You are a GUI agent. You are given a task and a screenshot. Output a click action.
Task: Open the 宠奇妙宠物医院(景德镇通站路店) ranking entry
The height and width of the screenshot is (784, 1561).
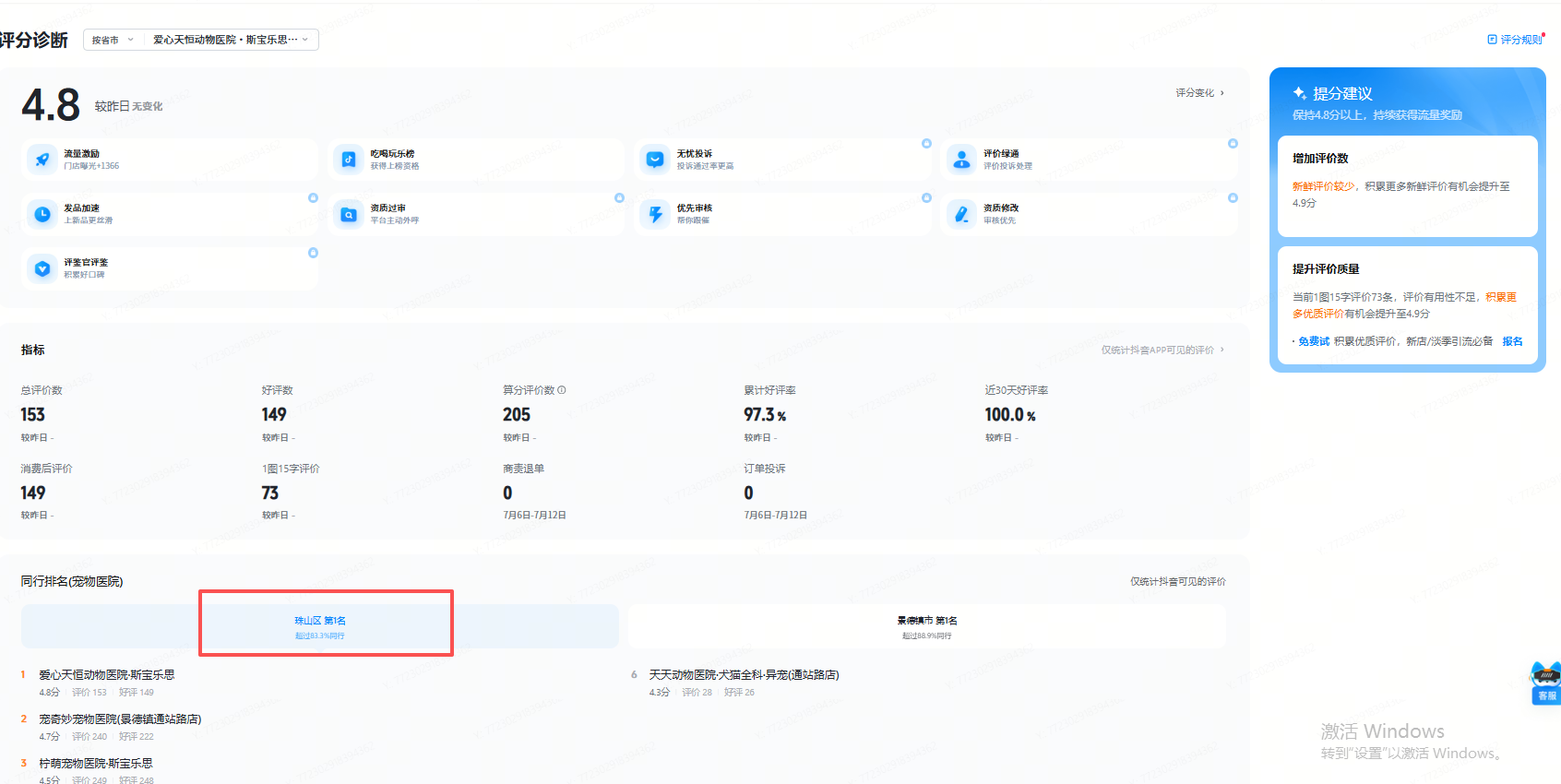120,719
